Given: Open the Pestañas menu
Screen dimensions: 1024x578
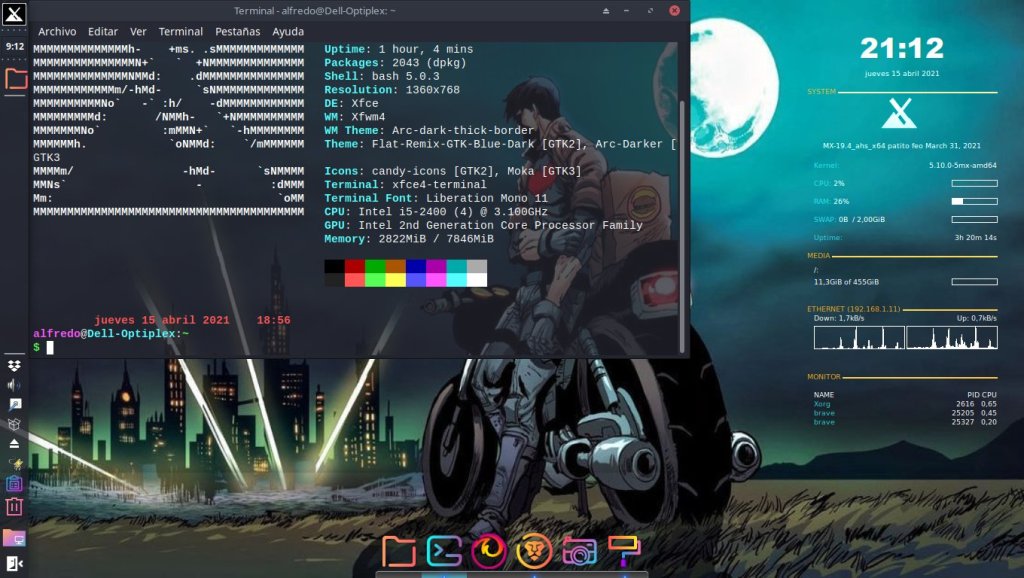Looking at the screenshot, I should 237,32.
